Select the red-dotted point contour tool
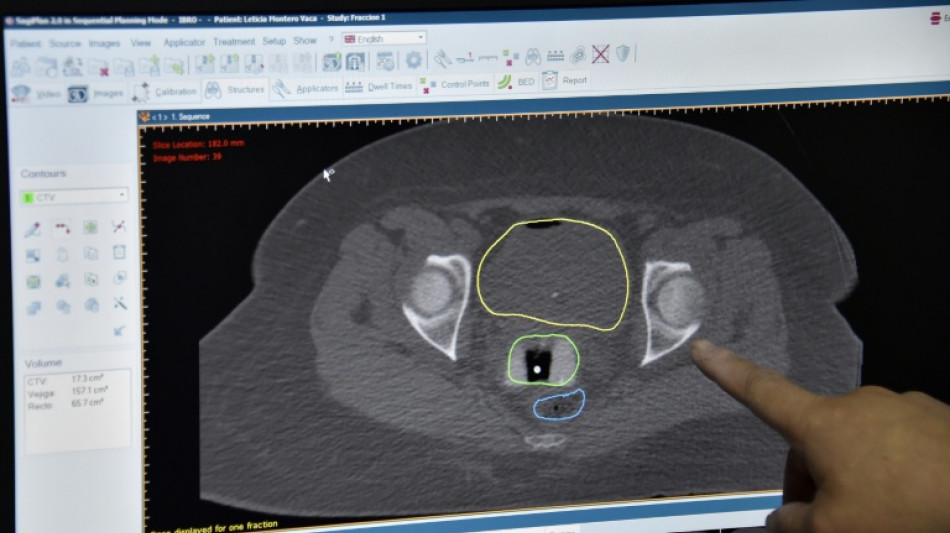 click(x=62, y=228)
